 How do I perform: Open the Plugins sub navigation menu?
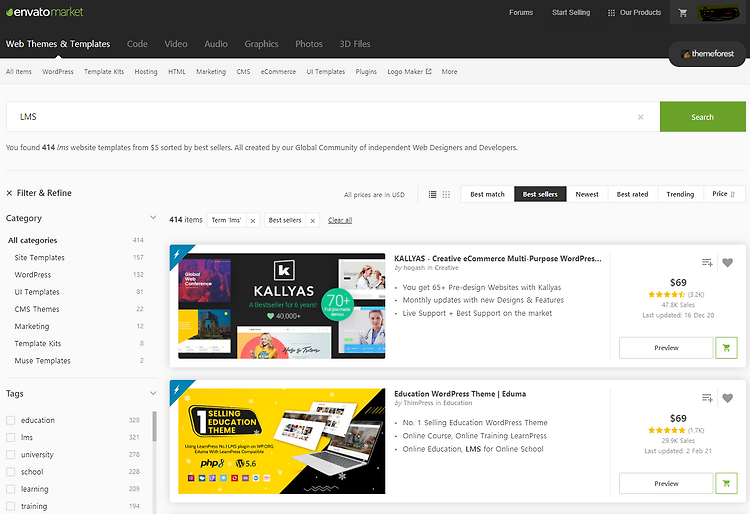pyautogui.click(x=366, y=72)
